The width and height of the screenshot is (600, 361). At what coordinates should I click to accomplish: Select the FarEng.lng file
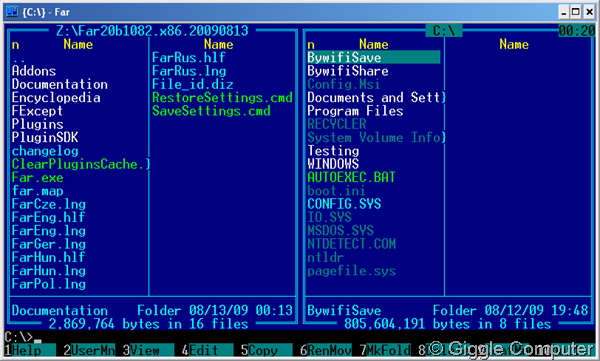(49, 231)
